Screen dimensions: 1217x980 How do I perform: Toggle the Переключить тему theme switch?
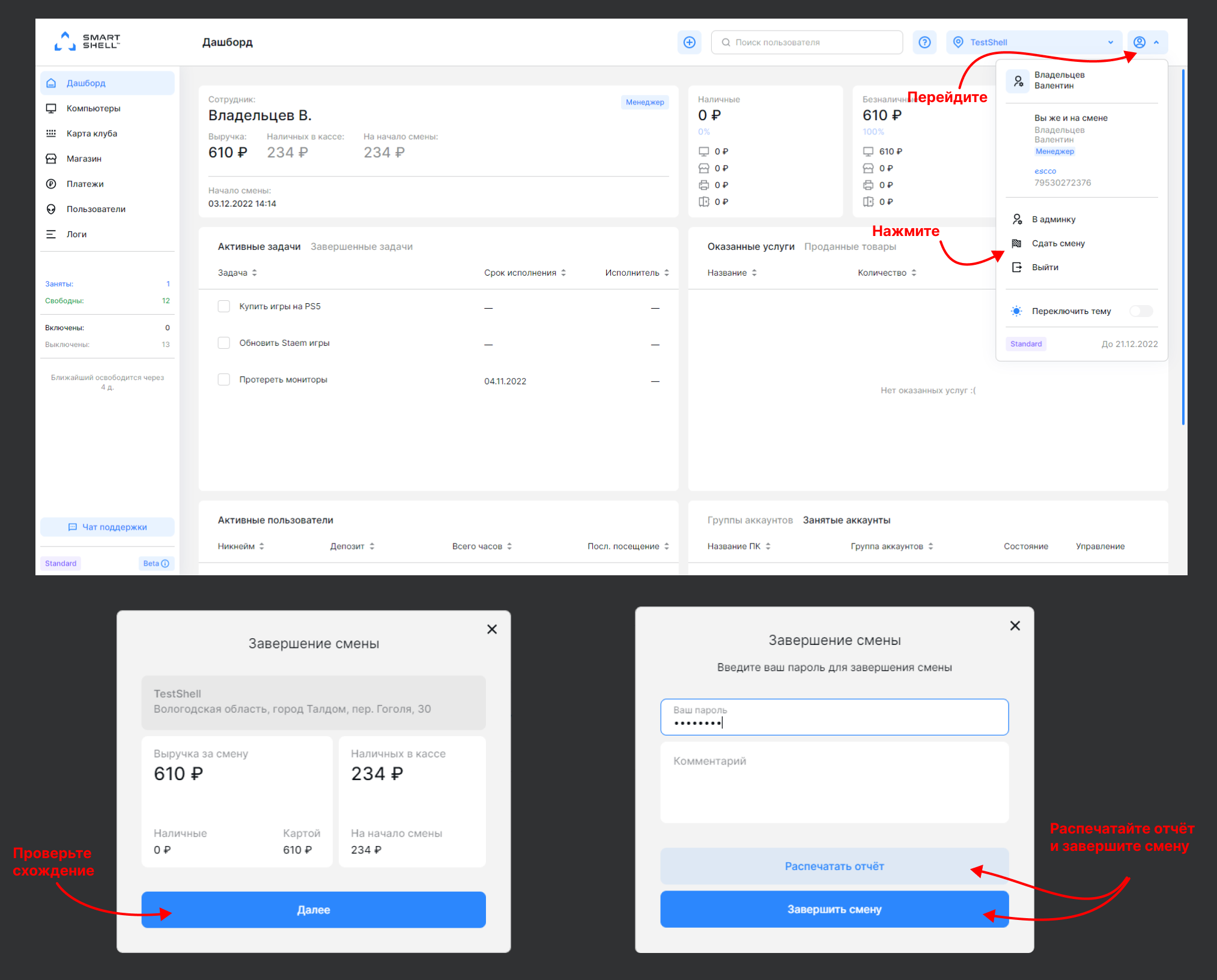(1140, 311)
